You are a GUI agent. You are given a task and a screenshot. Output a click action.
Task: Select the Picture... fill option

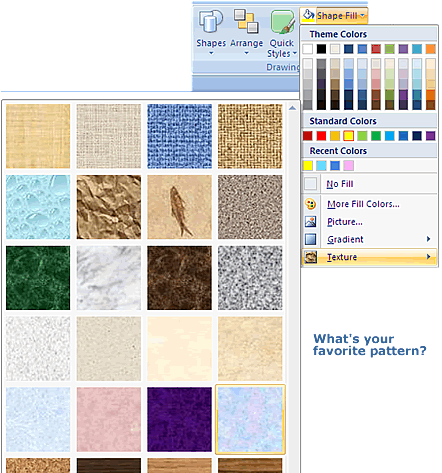(370, 222)
